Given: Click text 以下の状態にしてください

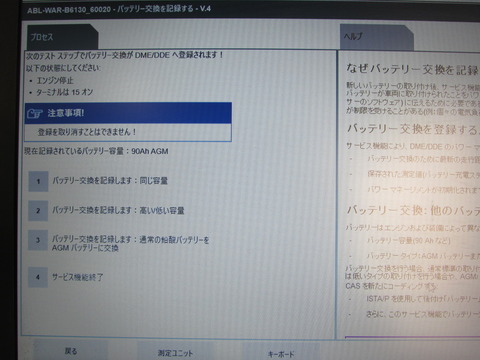Looking at the screenshot, I should click(x=63, y=68).
